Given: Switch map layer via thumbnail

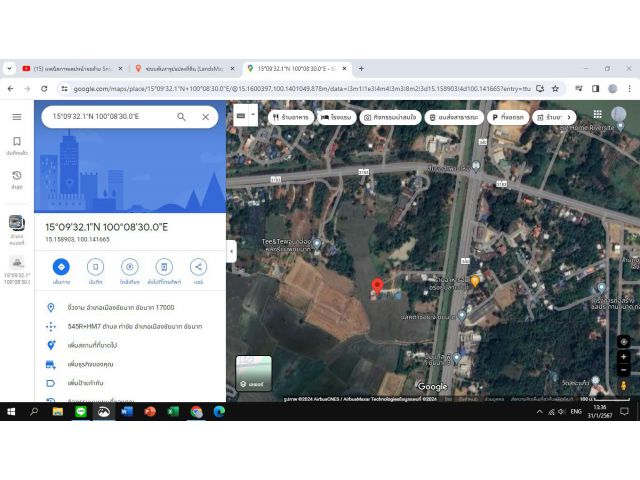Looking at the screenshot, I should point(253,373).
